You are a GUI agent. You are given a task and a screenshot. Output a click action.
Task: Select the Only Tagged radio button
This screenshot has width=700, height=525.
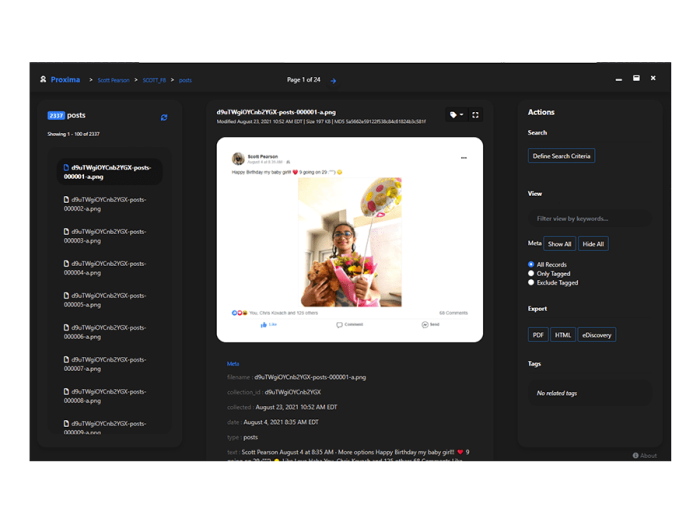click(531, 274)
